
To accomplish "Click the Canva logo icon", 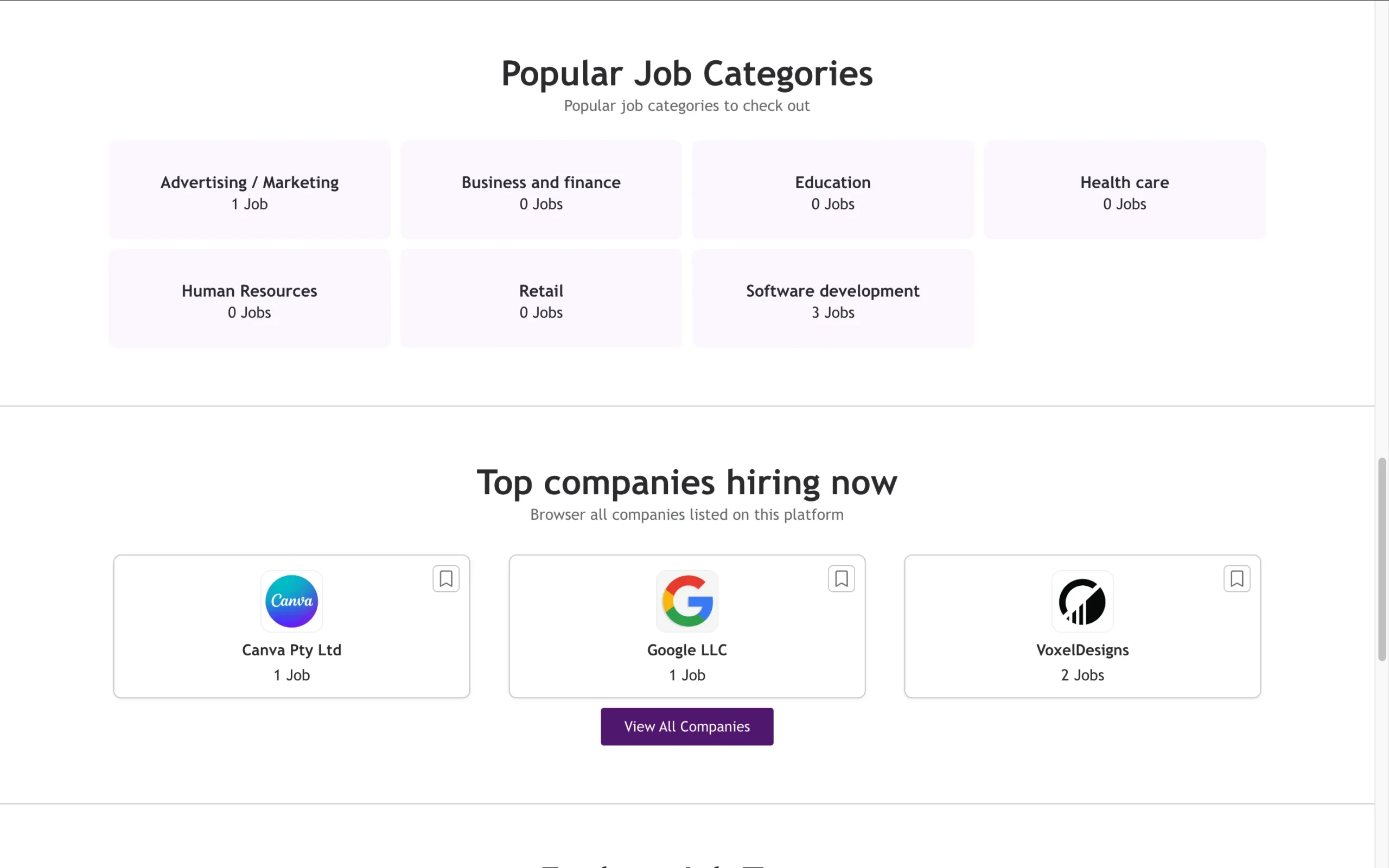I will click(x=291, y=601).
